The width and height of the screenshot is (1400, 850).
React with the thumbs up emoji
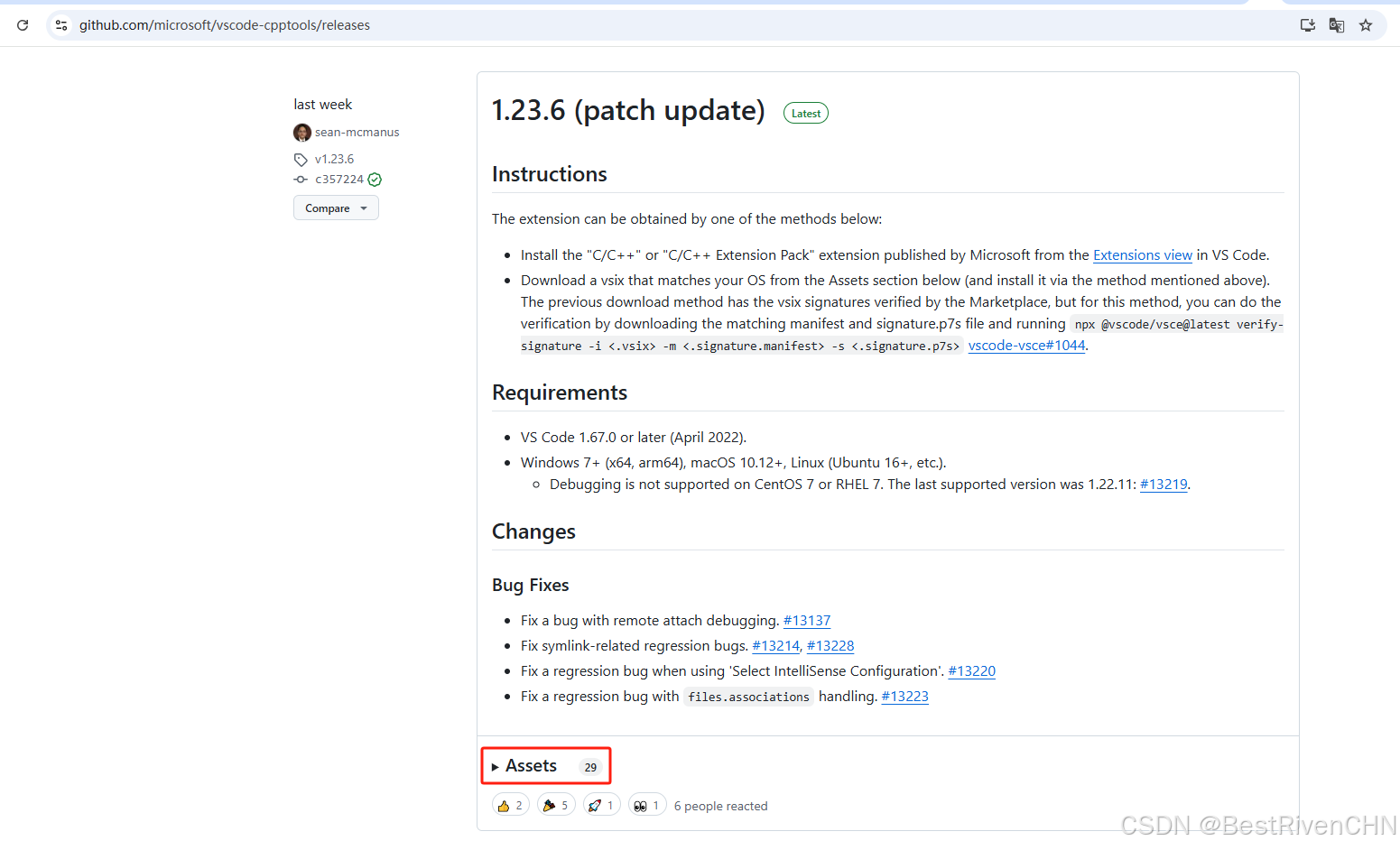click(511, 805)
